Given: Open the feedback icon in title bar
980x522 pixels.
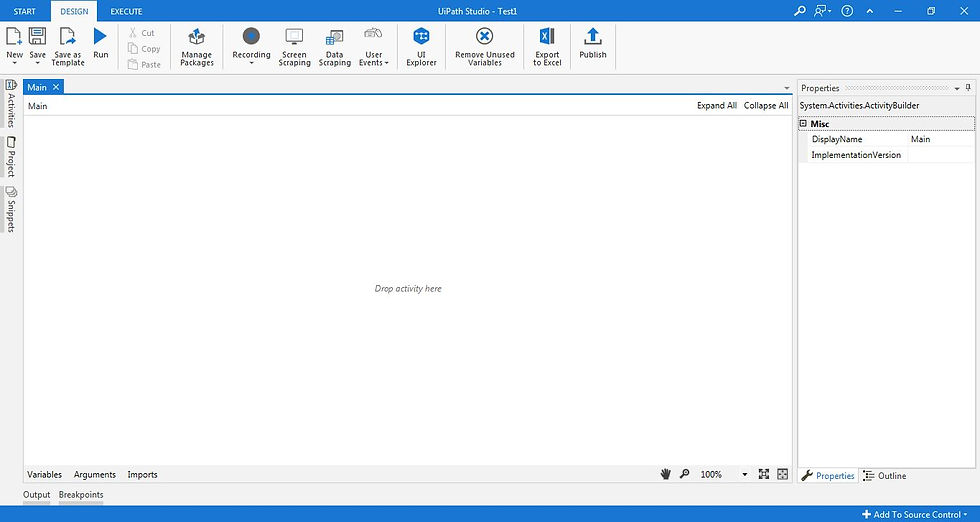Looking at the screenshot, I should 822,11.
